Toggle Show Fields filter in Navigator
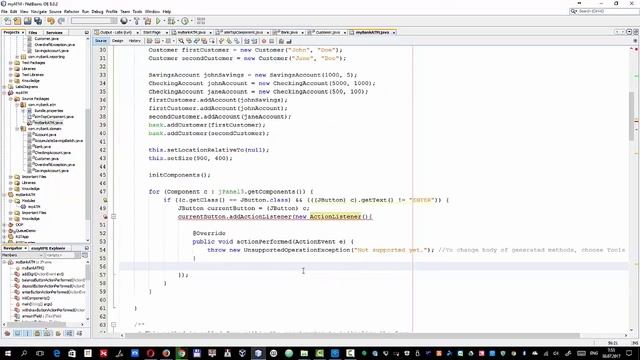 (x=18, y=333)
